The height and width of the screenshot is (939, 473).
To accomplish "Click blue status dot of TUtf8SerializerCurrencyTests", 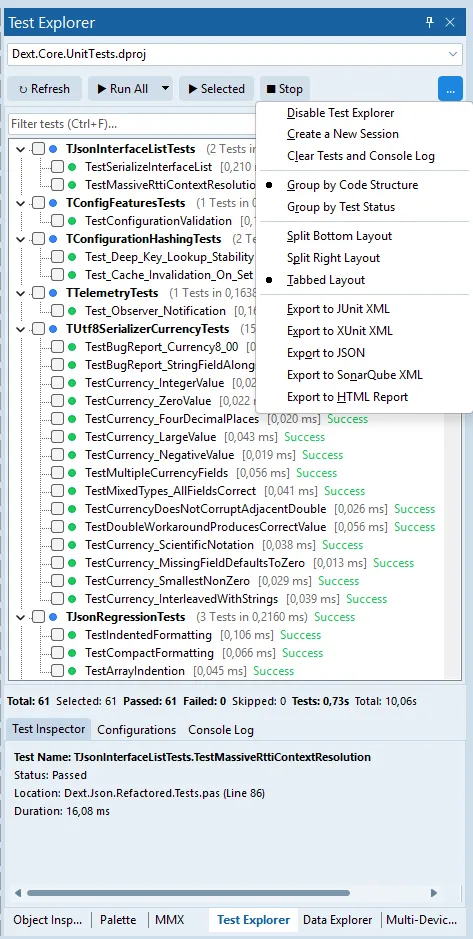I will click(x=54, y=329).
